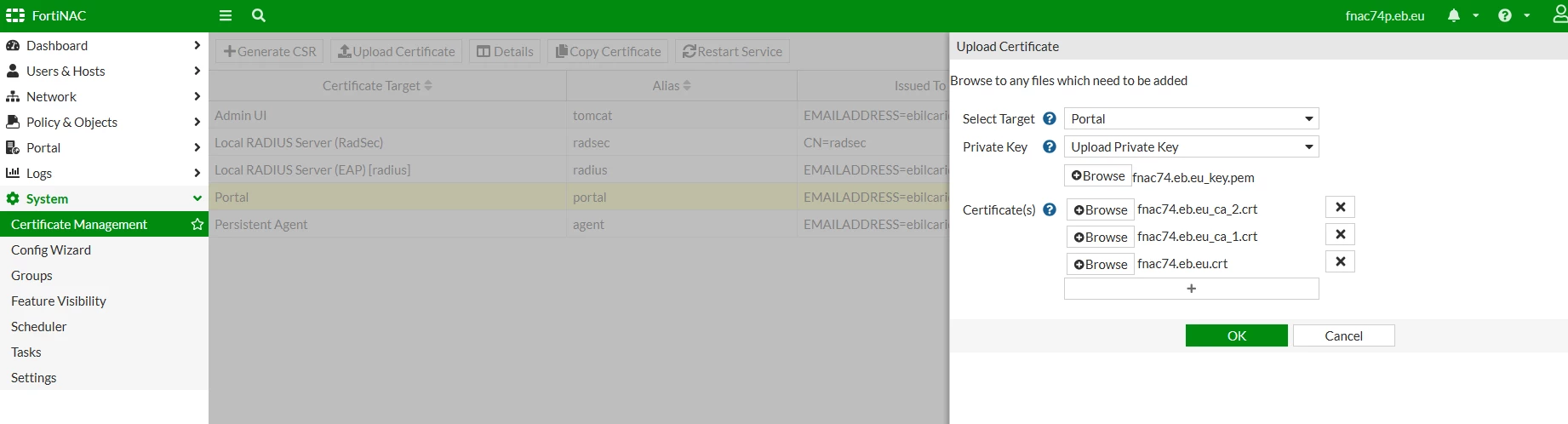The height and width of the screenshot is (424, 1568).
Task: Click Restart Service toolbar button
Action: click(x=732, y=51)
